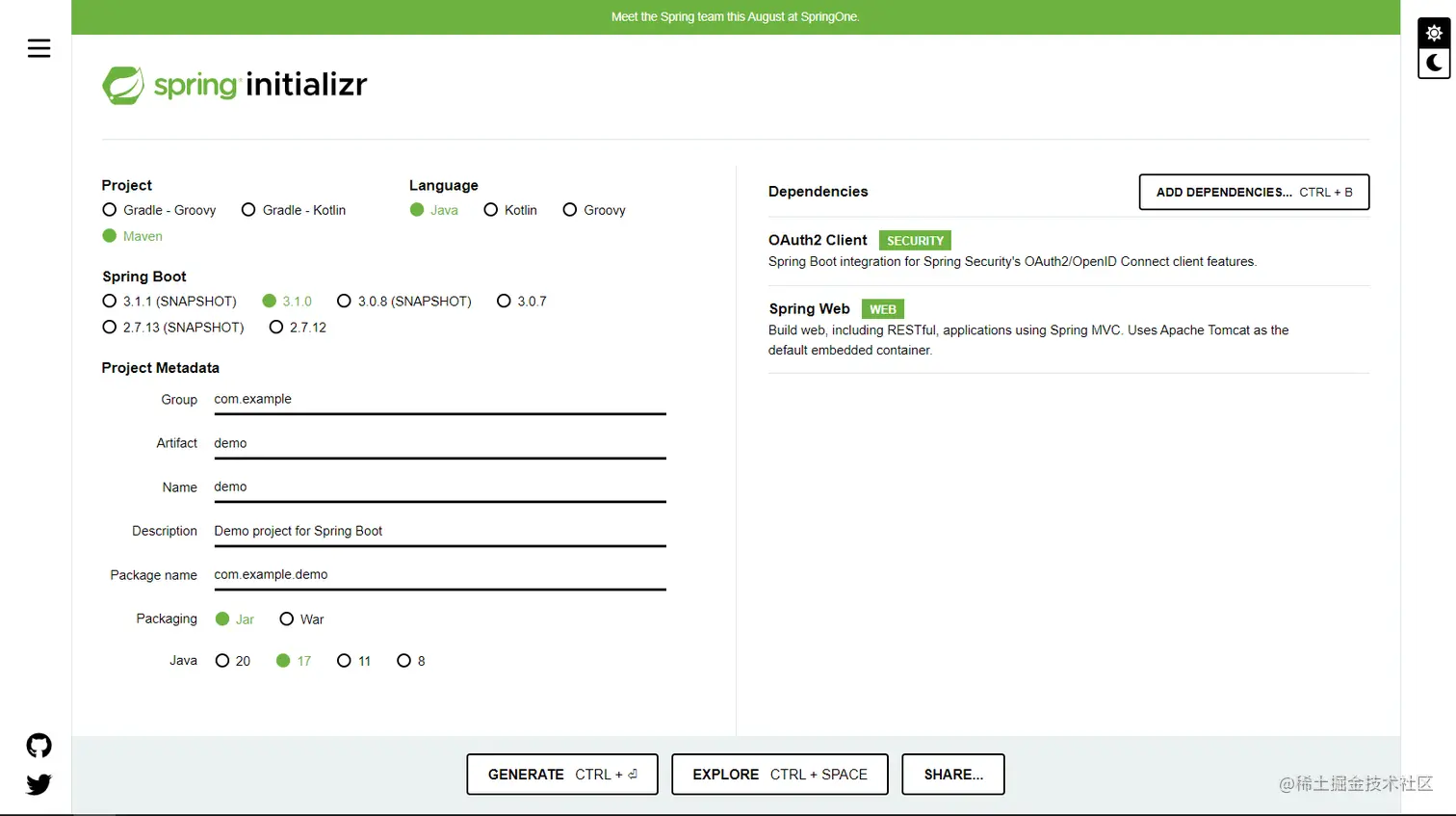The width and height of the screenshot is (1456, 816).
Task: Open the GitHub repository icon
Action: pos(39,745)
